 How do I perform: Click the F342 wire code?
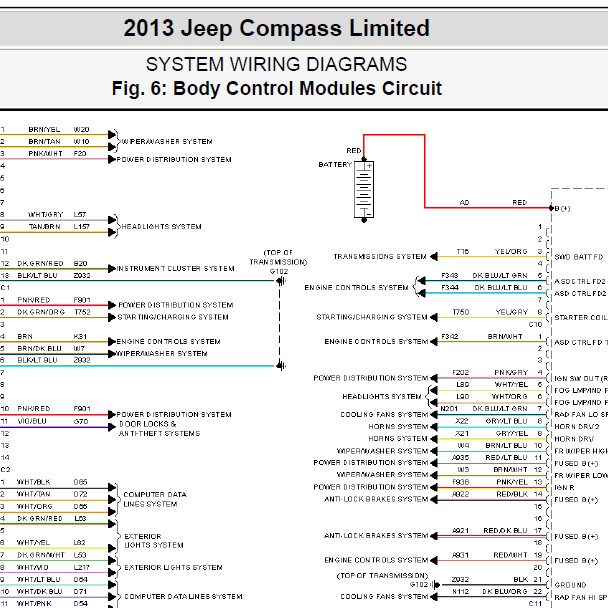(450, 337)
